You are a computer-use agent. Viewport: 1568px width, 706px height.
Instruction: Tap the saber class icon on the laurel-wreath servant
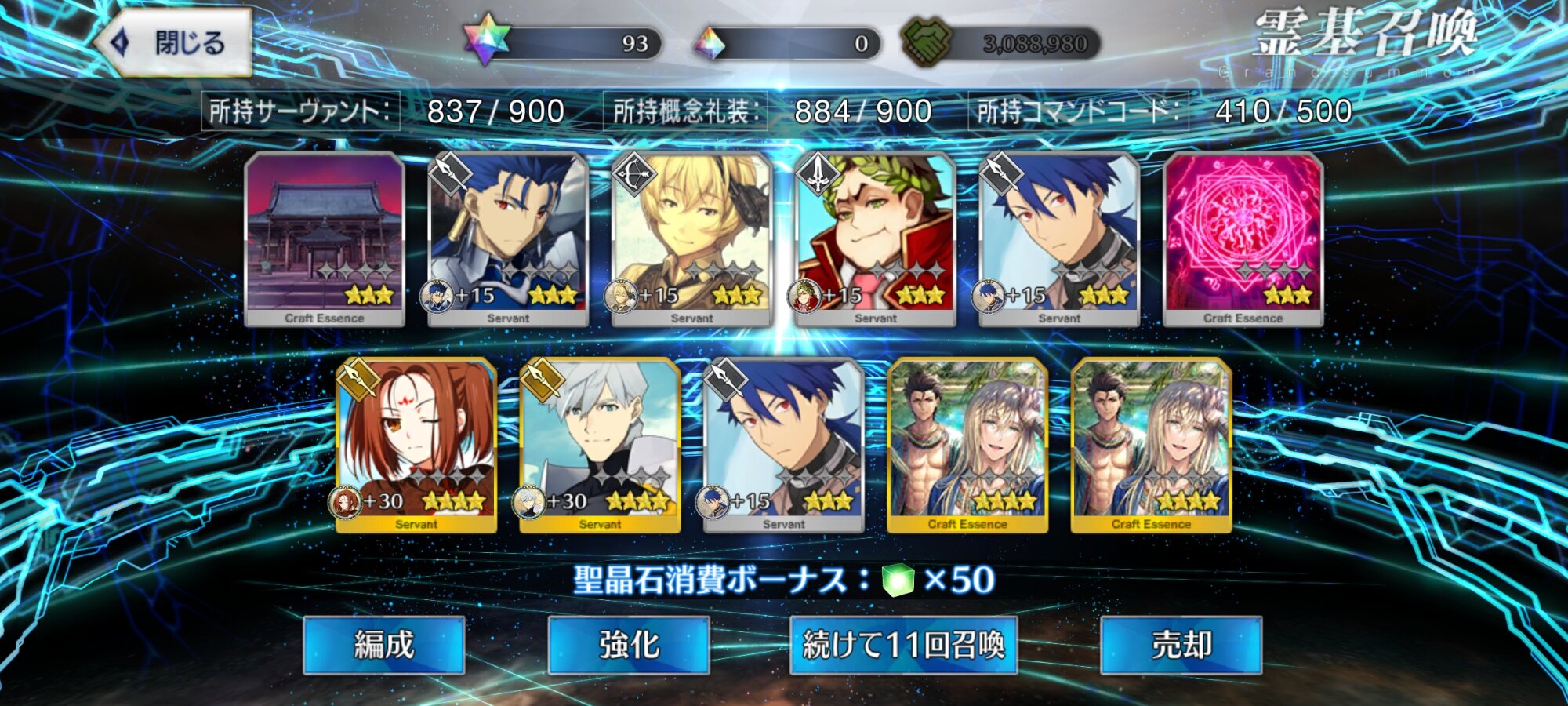pos(817,174)
